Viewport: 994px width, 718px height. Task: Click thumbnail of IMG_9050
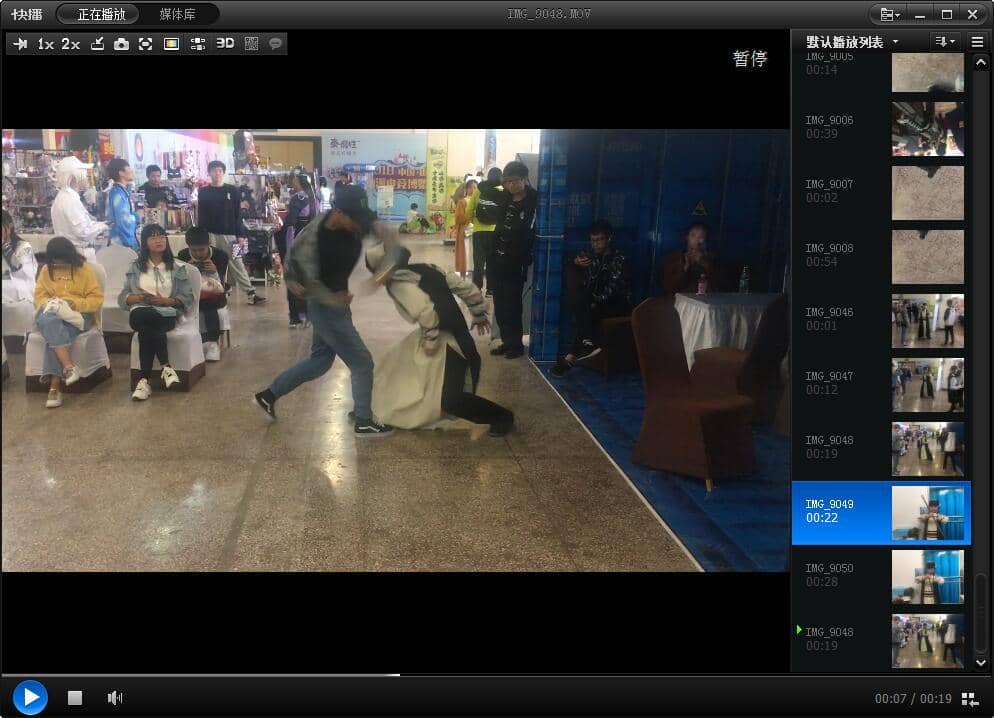point(927,577)
